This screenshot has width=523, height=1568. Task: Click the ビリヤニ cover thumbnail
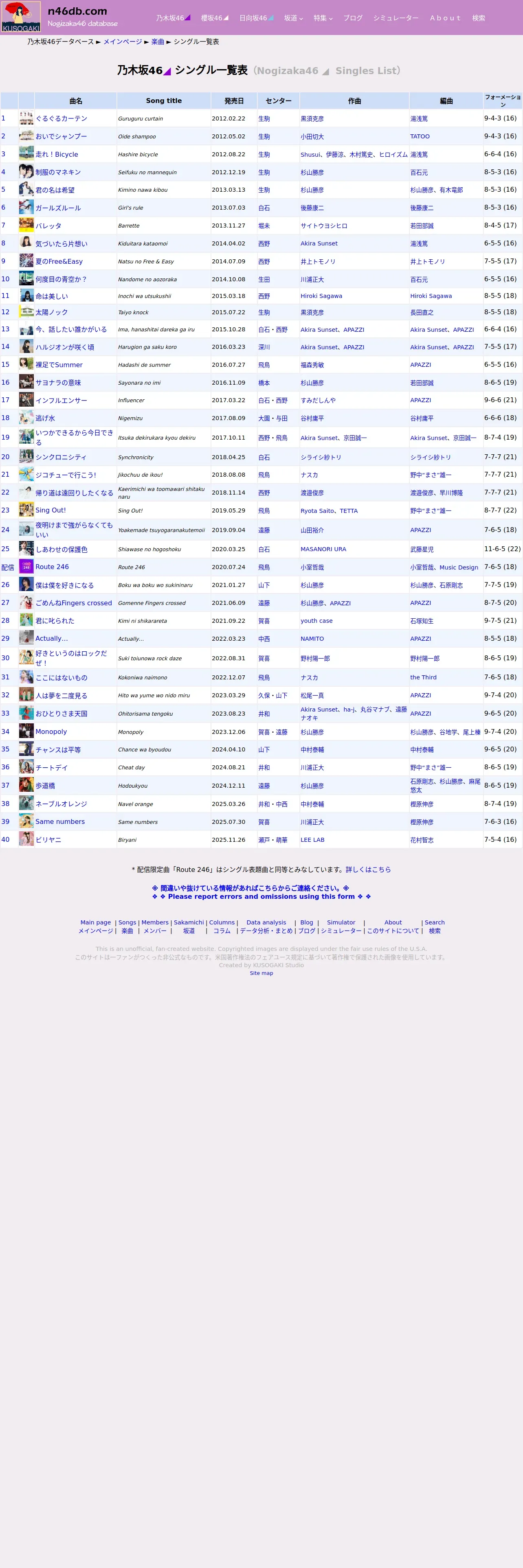coord(26,839)
